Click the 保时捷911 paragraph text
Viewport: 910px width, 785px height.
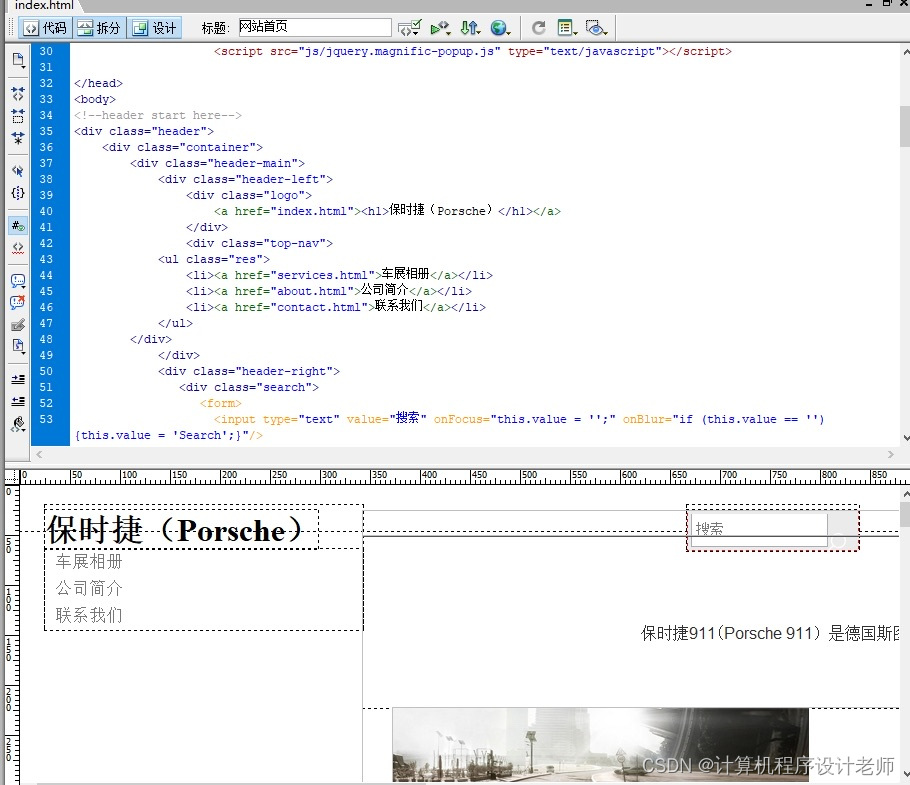pos(770,633)
